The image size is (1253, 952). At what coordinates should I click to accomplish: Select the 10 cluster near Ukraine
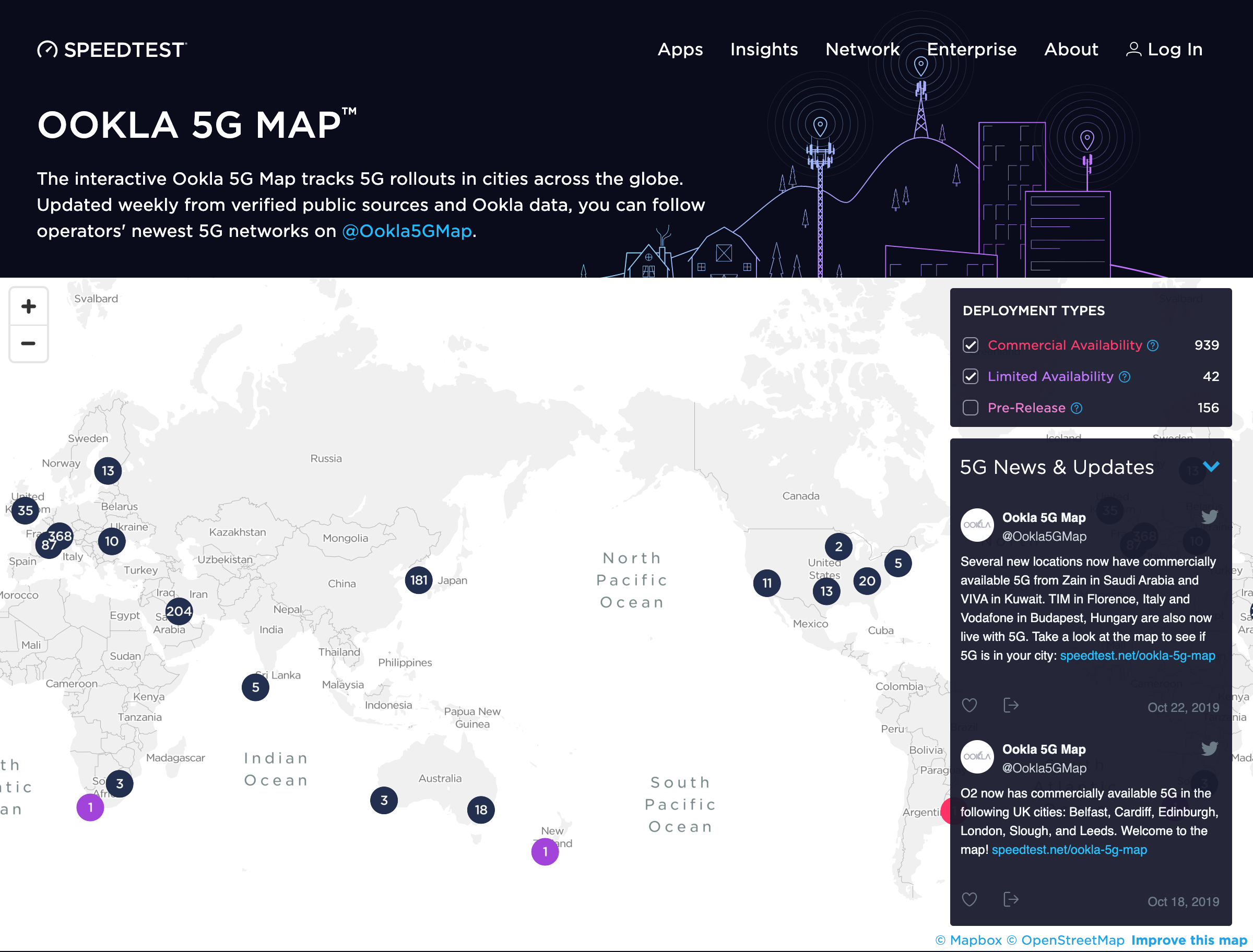tap(112, 541)
